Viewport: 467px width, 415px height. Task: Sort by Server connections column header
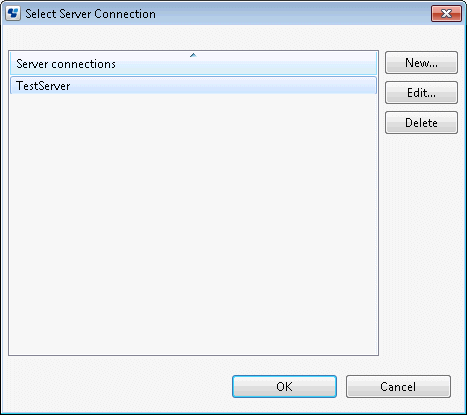tap(193, 63)
